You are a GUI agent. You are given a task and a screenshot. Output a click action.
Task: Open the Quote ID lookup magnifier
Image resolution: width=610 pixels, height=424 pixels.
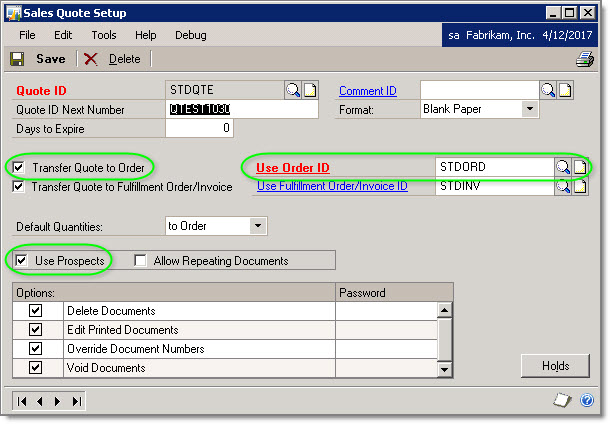pyautogui.click(x=293, y=90)
